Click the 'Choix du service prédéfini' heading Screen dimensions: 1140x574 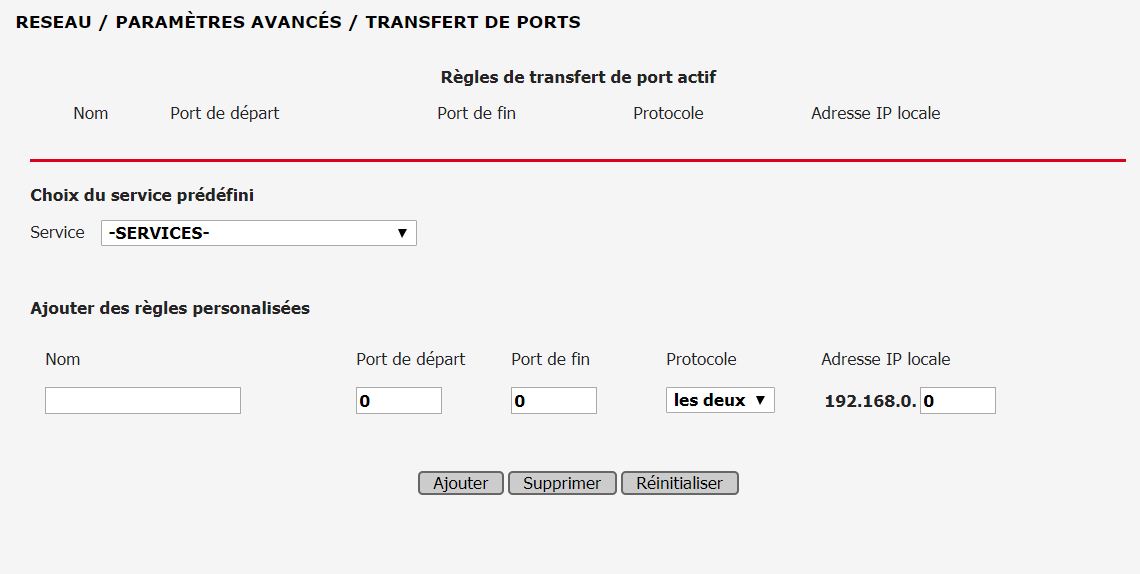(142, 195)
